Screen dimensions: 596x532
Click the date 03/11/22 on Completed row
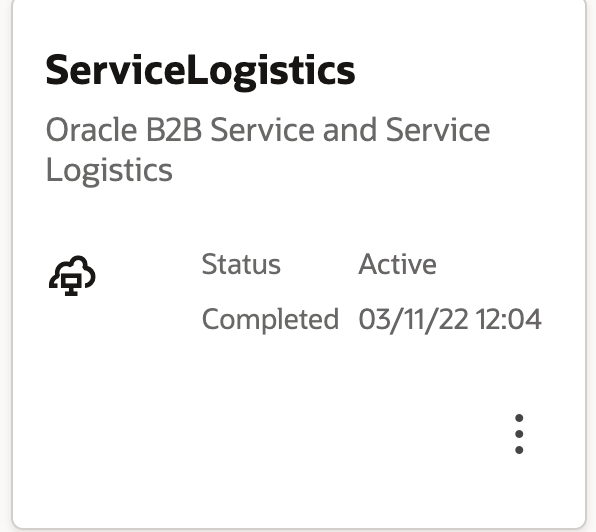413,320
